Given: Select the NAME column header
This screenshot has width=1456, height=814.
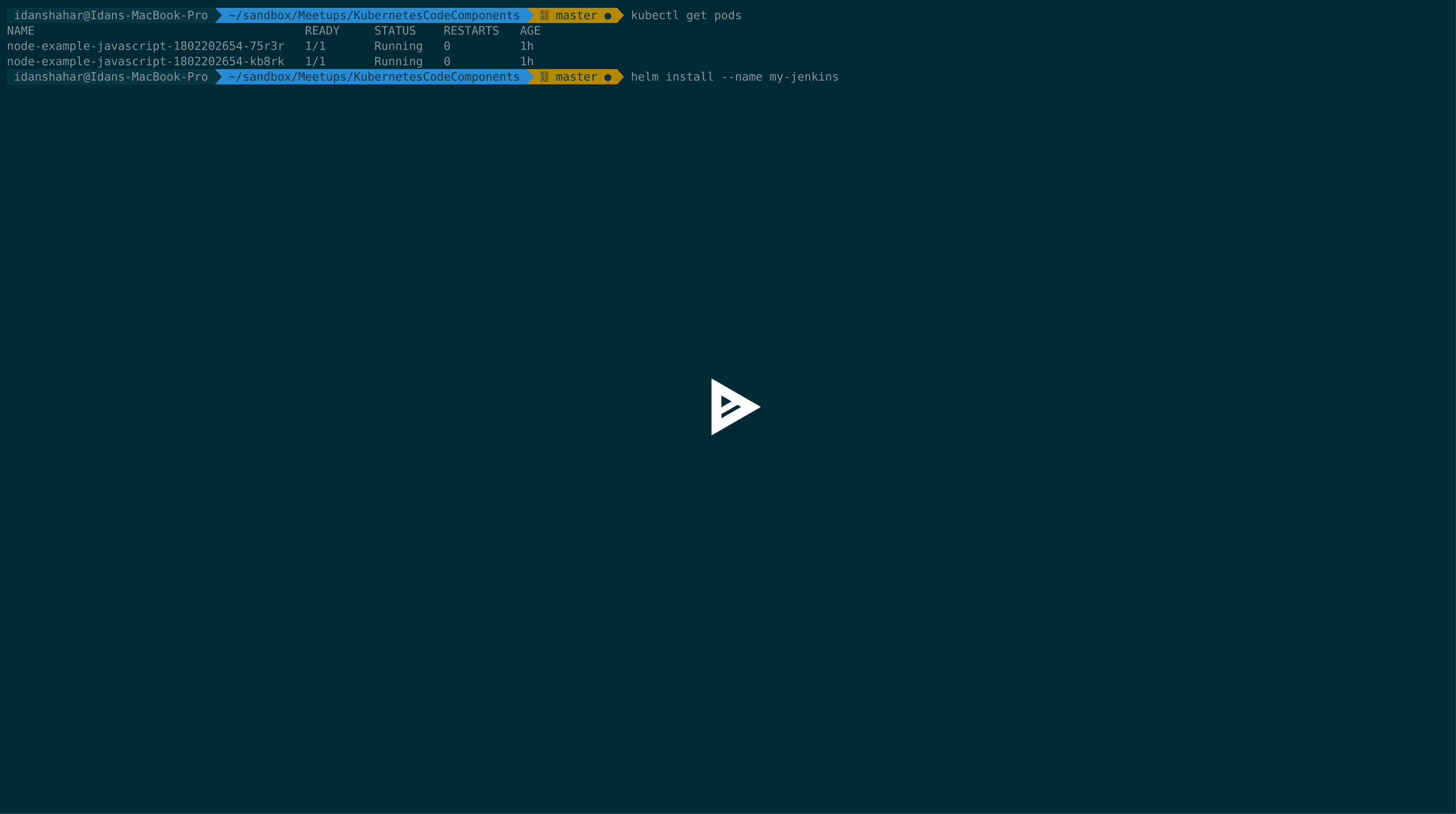Looking at the screenshot, I should click(20, 31).
